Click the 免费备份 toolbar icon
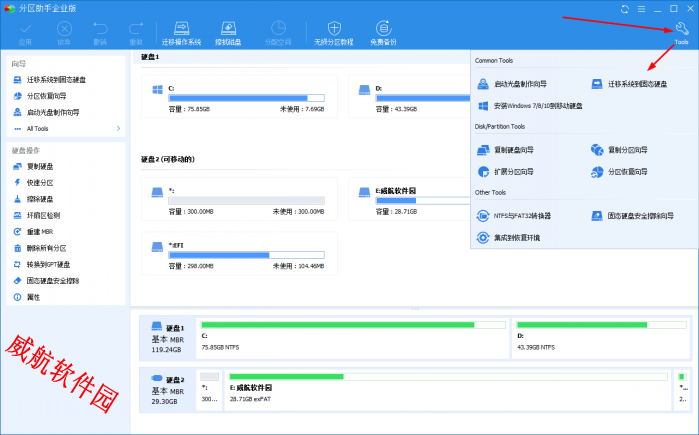This screenshot has height=435, width=699. (x=383, y=33)
